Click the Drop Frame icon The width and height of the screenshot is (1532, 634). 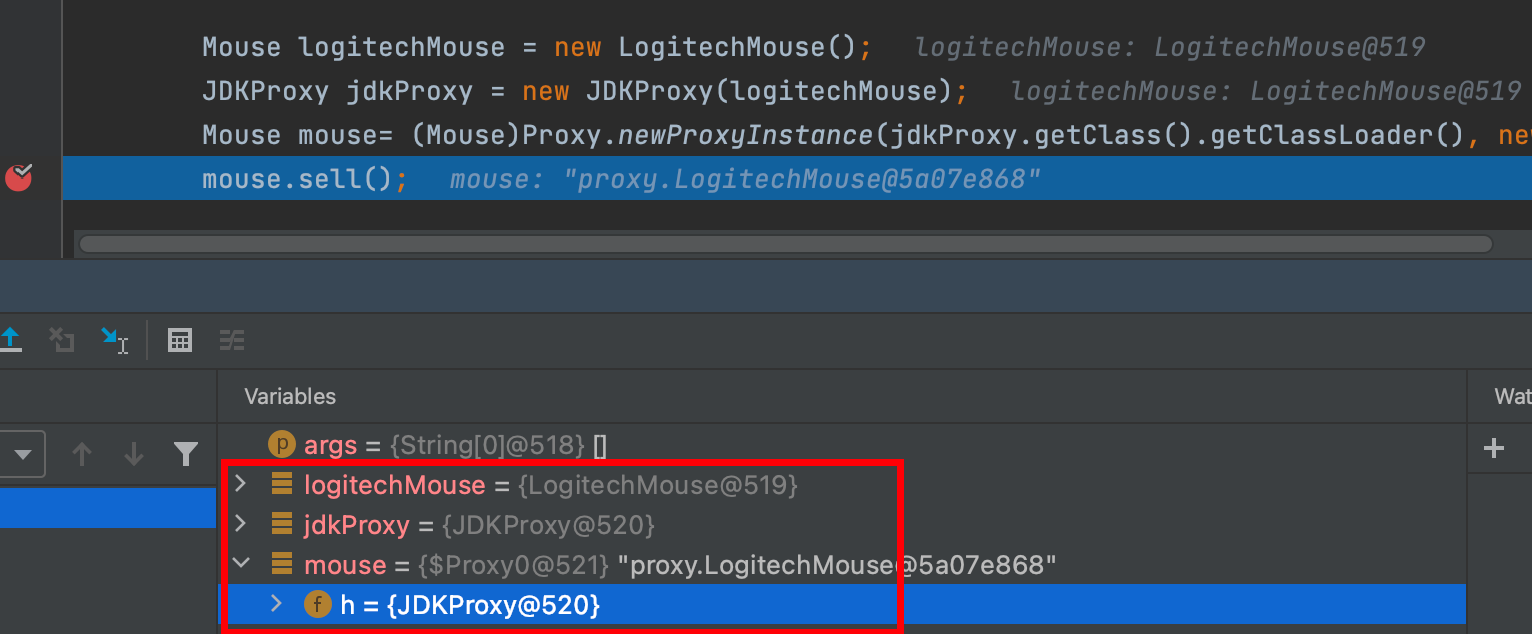pos(62,340)
